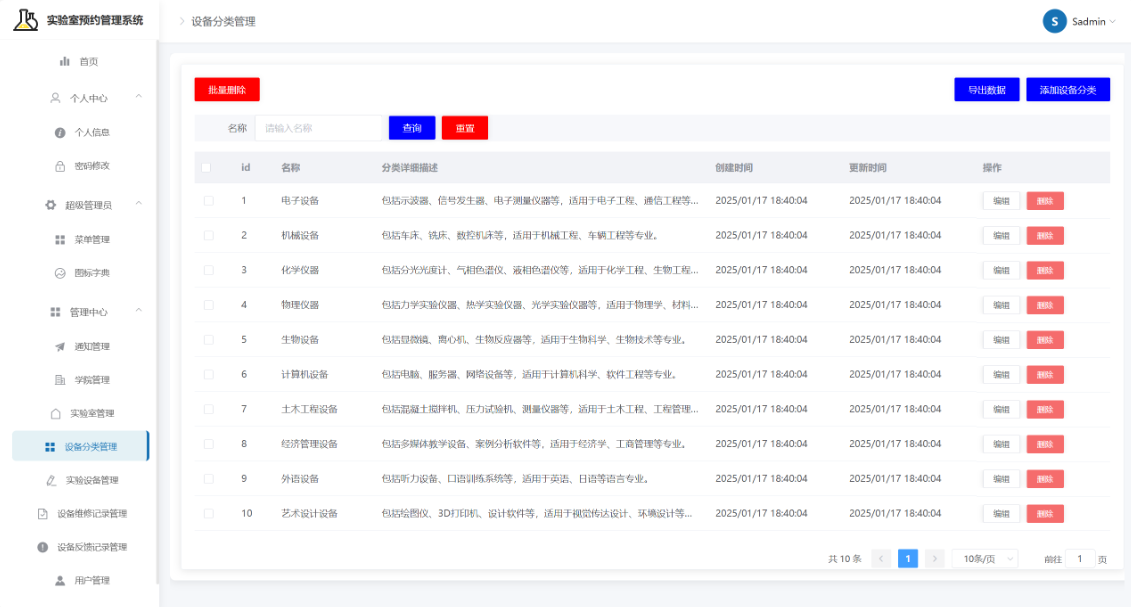Check the box for 电子设备 row

tap(208, 201)
